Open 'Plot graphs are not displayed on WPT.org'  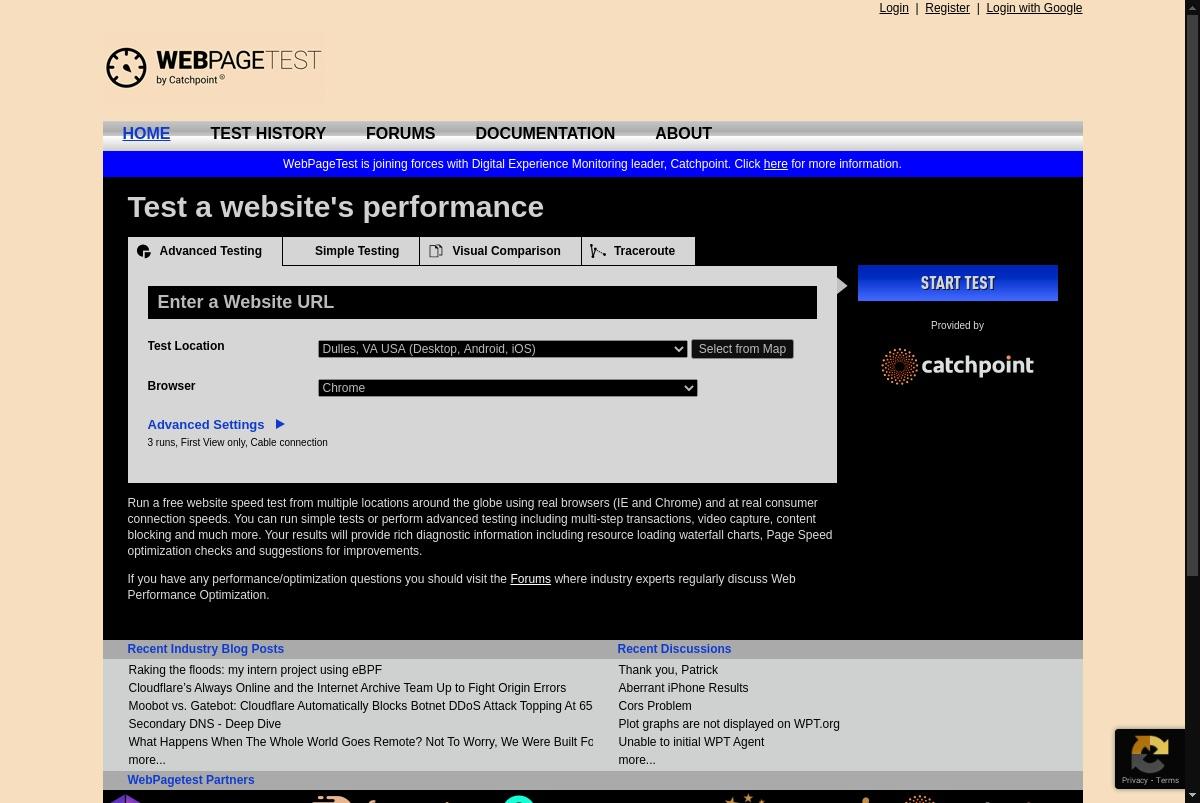coord(729,724)
